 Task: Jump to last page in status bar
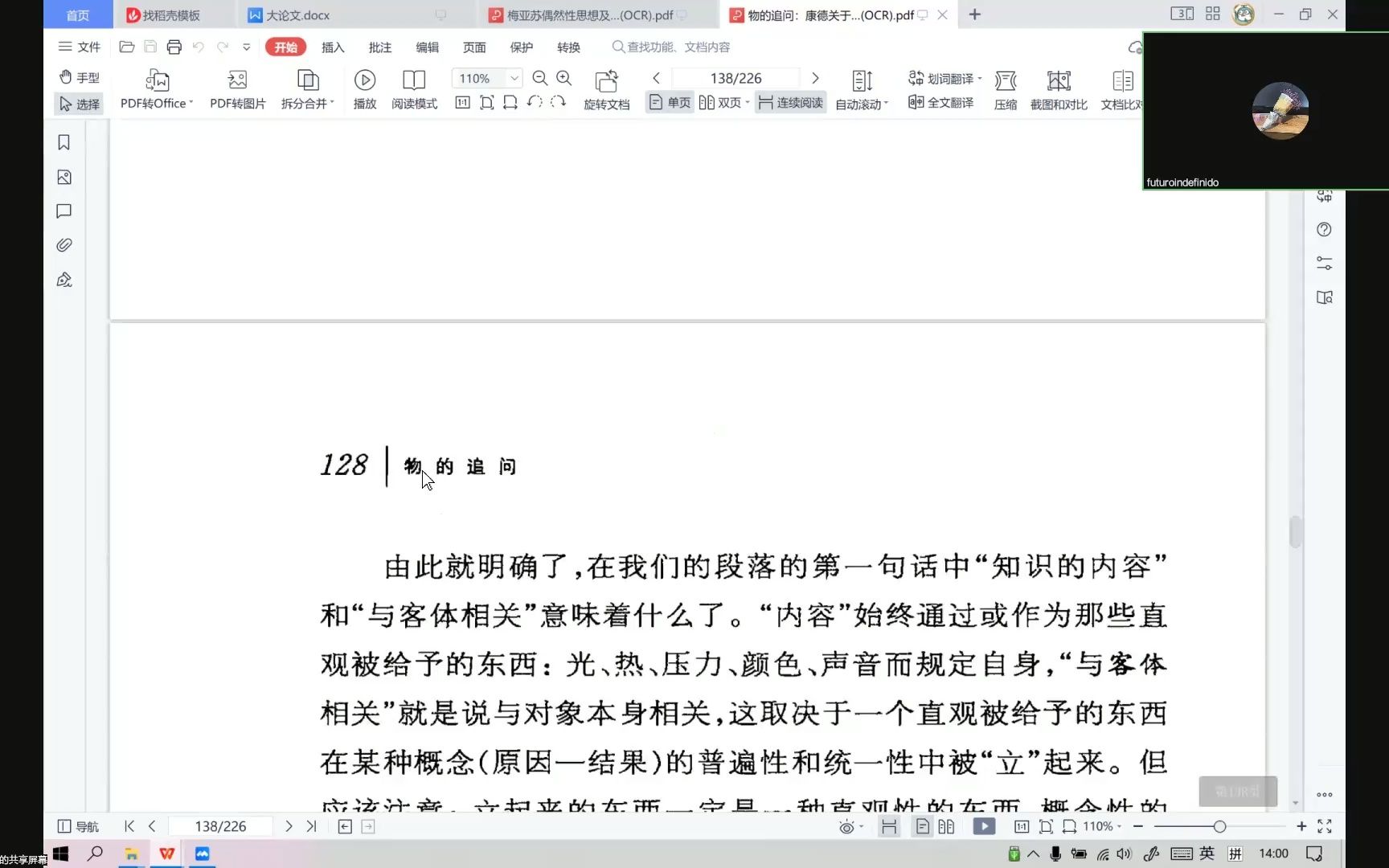(312, 826)
